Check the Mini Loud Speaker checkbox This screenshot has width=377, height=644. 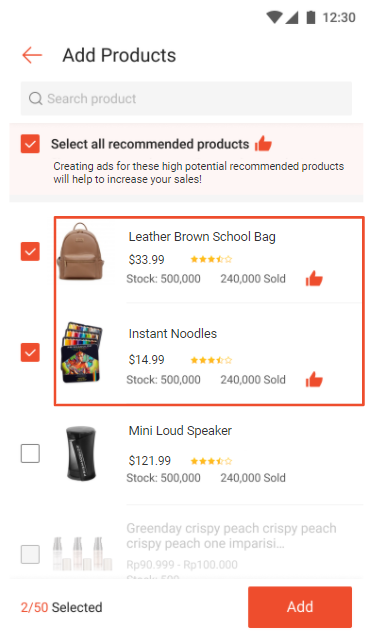[x=30, y=453]
